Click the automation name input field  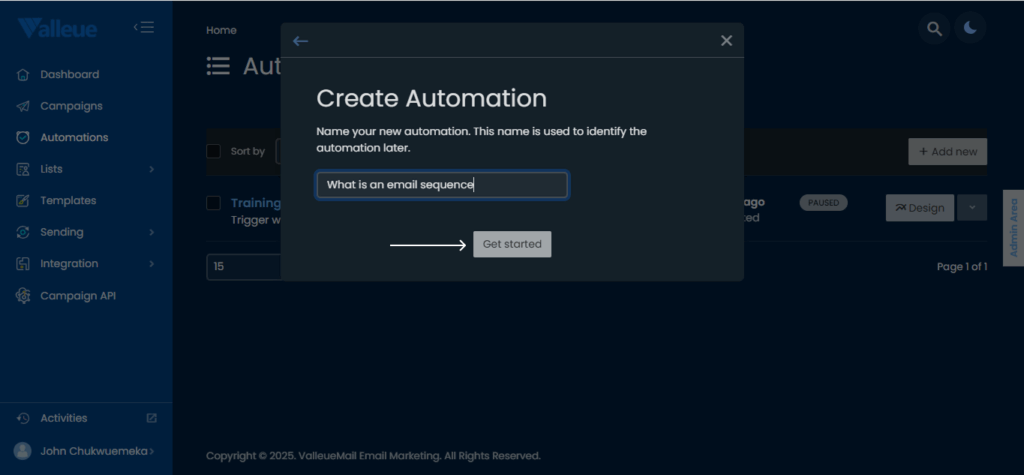442,185
